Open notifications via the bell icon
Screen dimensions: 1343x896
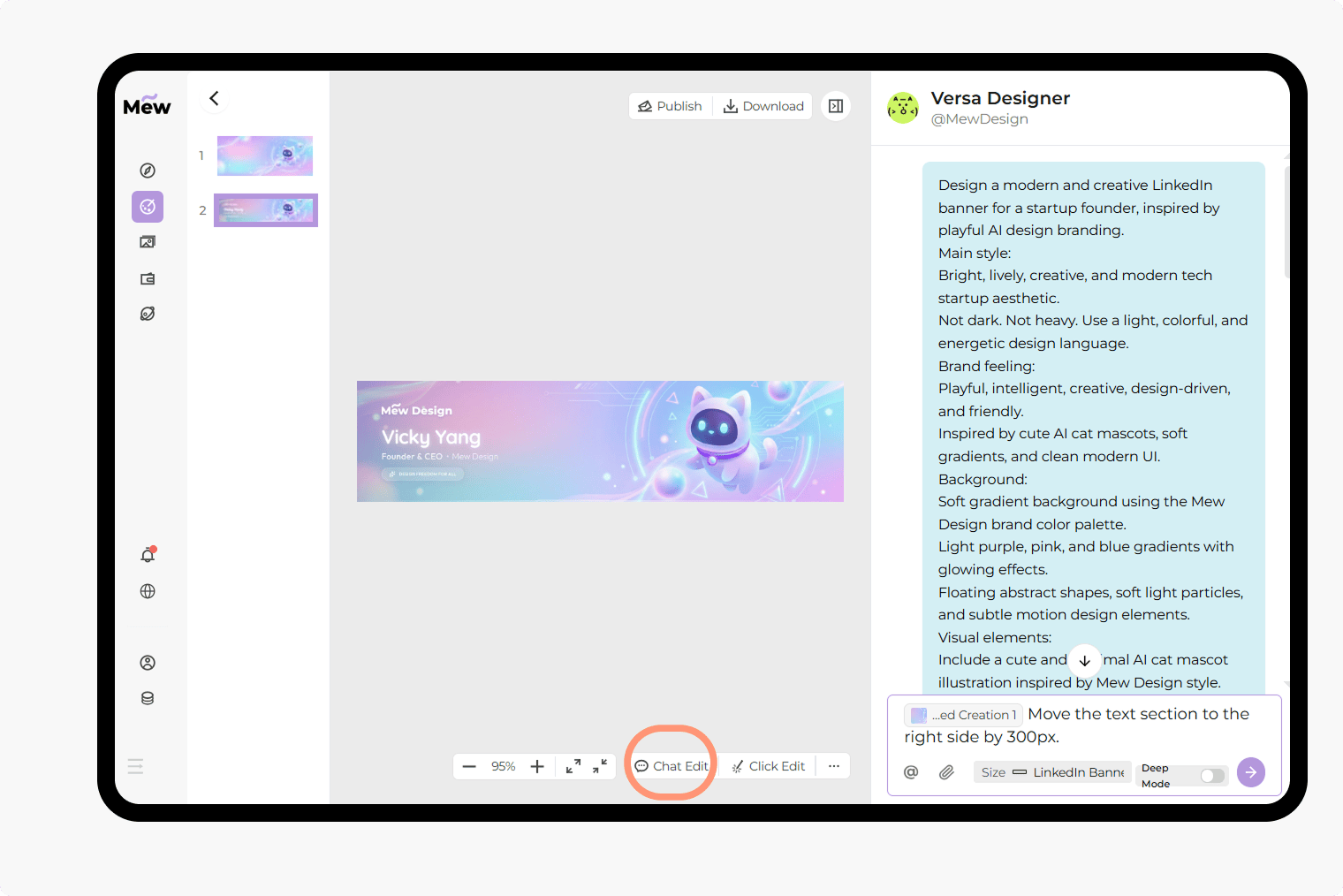(x=148, y=555)
